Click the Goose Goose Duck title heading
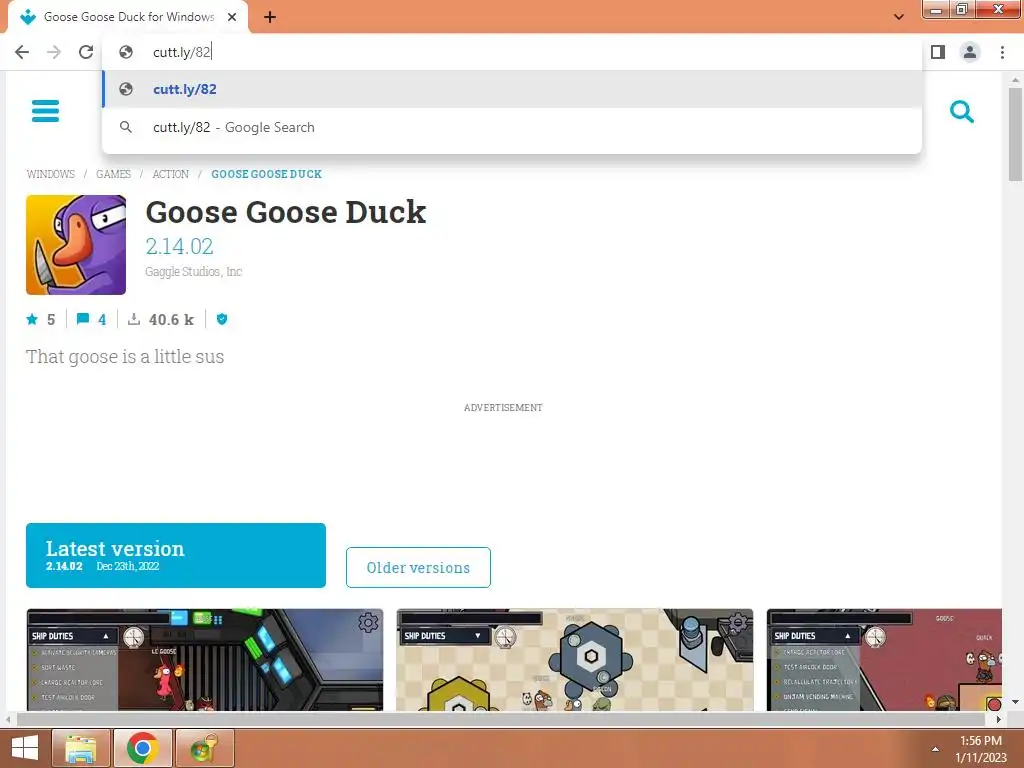1024x768 pixels. (285, 212)
